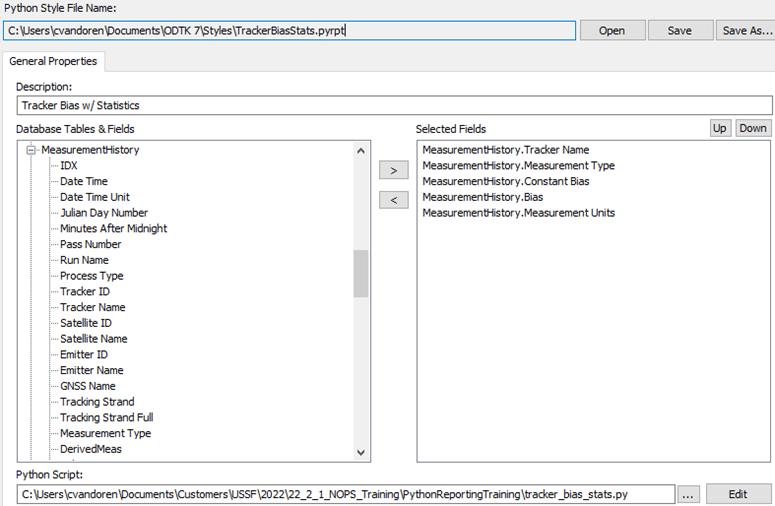Click the Save As... button
The width and height of the screenshot is (775, 506).
pyautogui.click(x=746, y=31)
